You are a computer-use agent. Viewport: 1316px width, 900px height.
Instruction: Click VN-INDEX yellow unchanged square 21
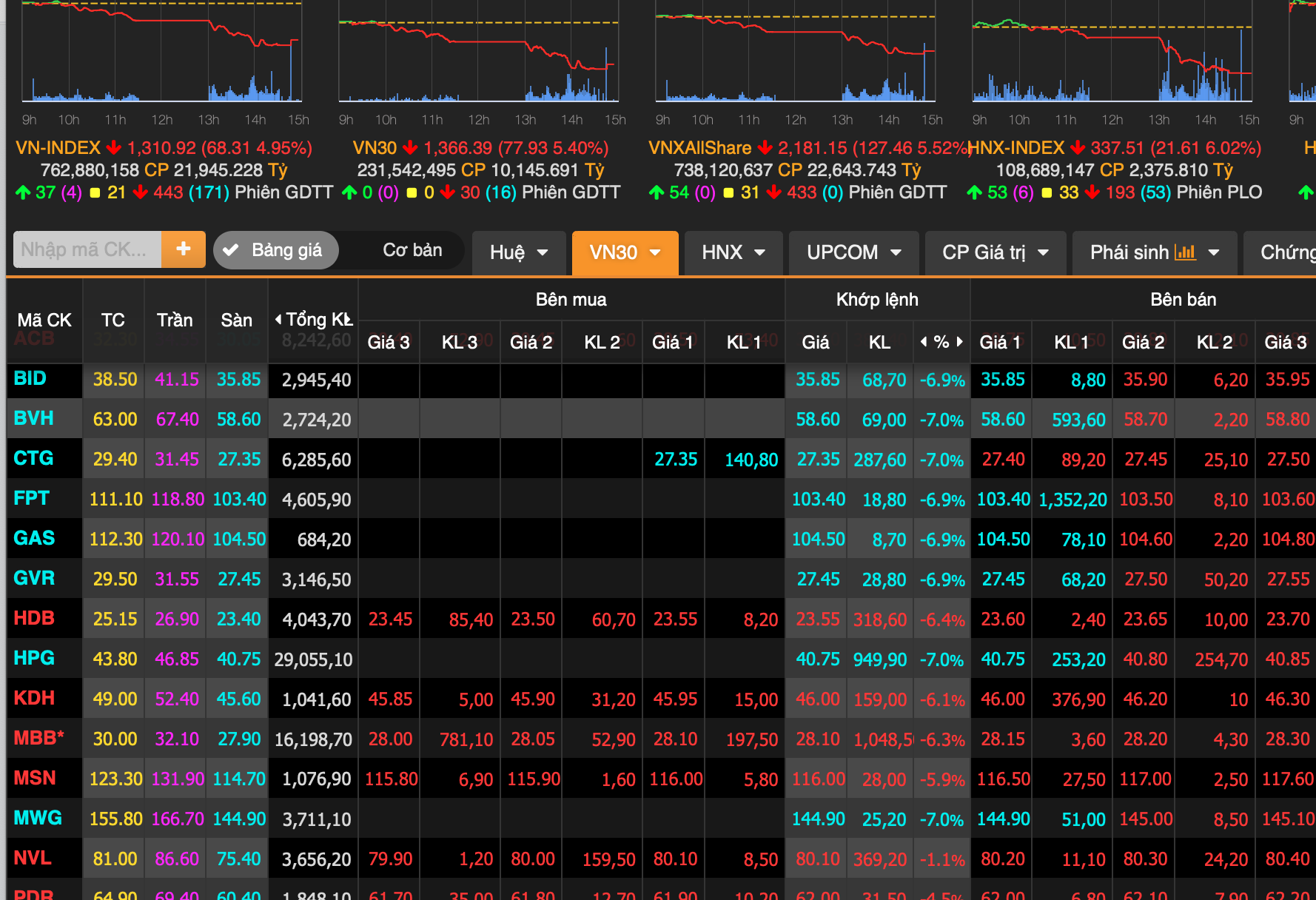coord(108,192)
